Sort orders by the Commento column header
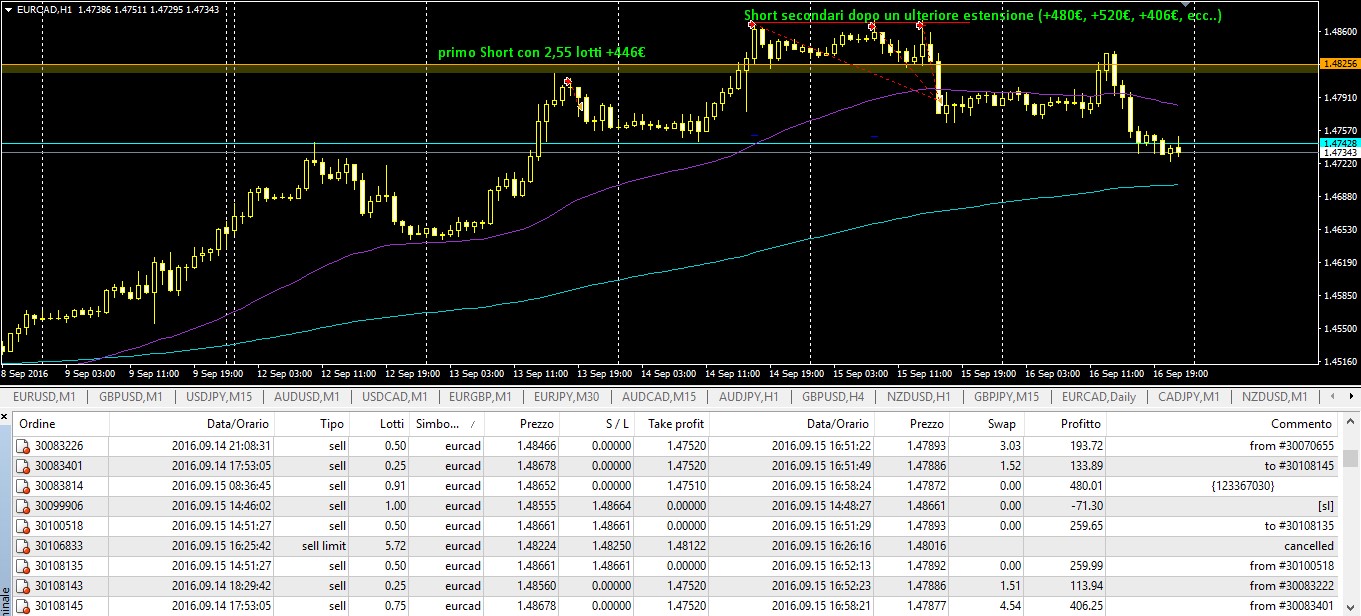The image size is (1361, 616). click(x=1224, y=424)
